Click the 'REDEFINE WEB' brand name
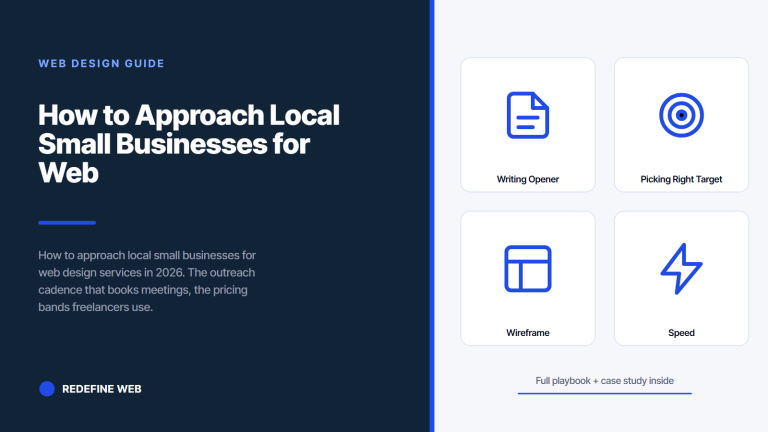Screen dimensions: 768x432 pos(102,389)
